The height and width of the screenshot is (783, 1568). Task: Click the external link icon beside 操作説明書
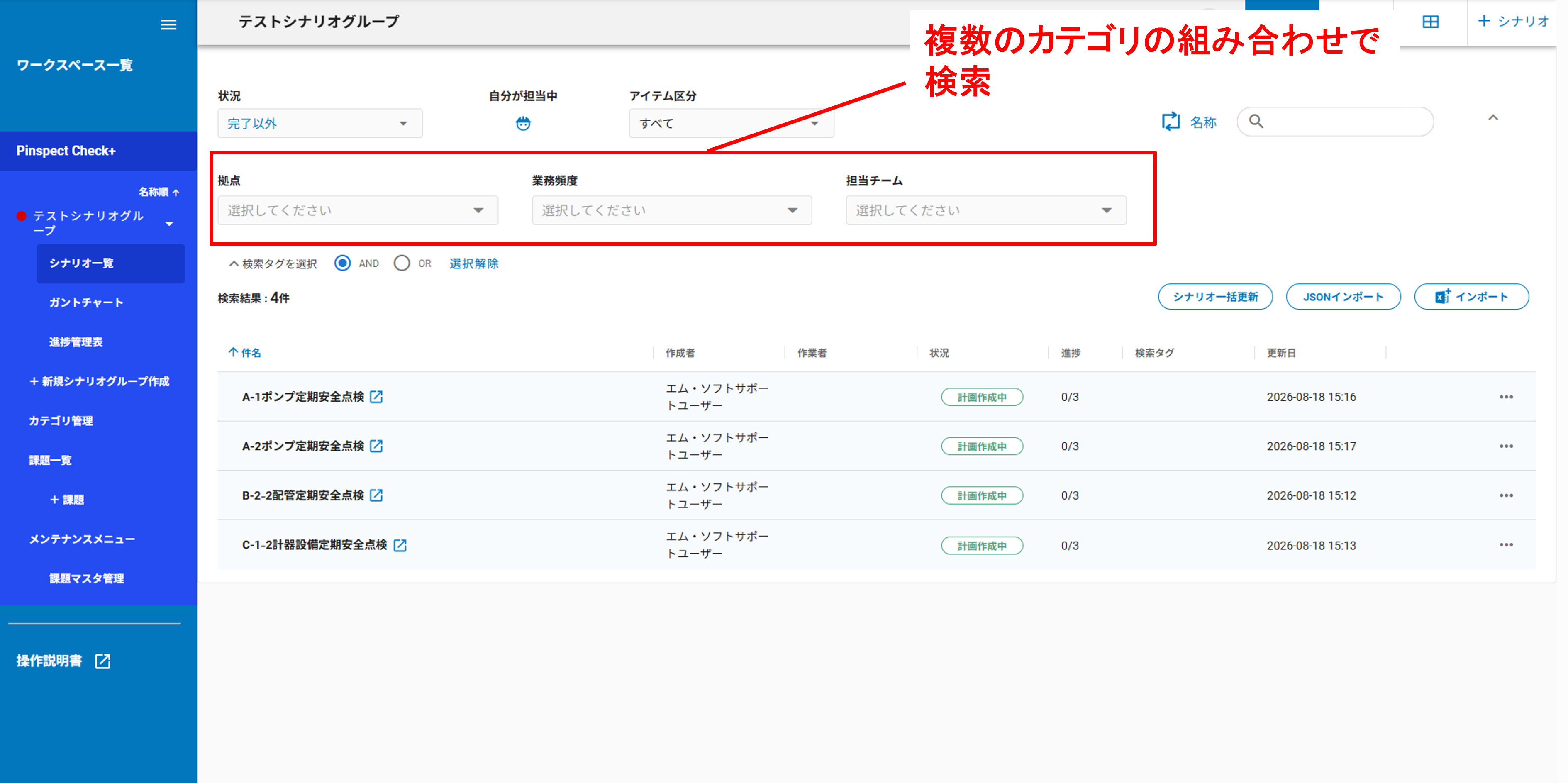pos(103,661)
